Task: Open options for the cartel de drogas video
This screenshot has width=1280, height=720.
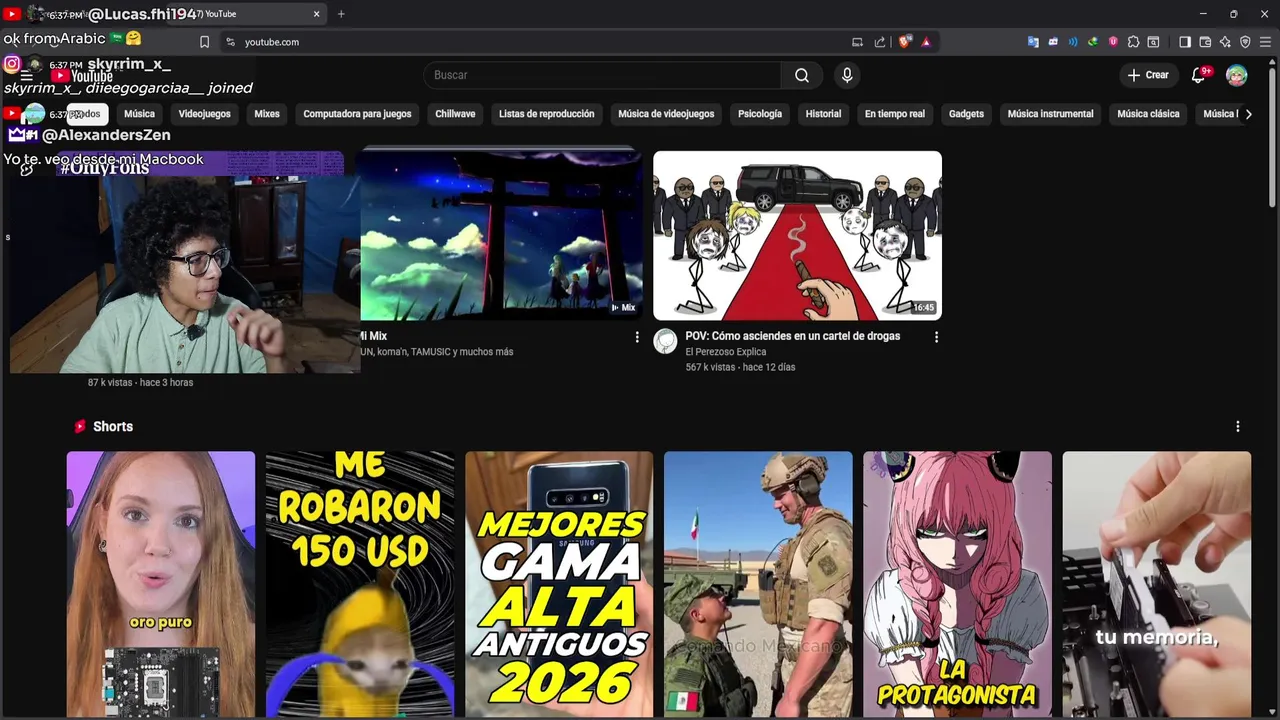Action: 936,337
